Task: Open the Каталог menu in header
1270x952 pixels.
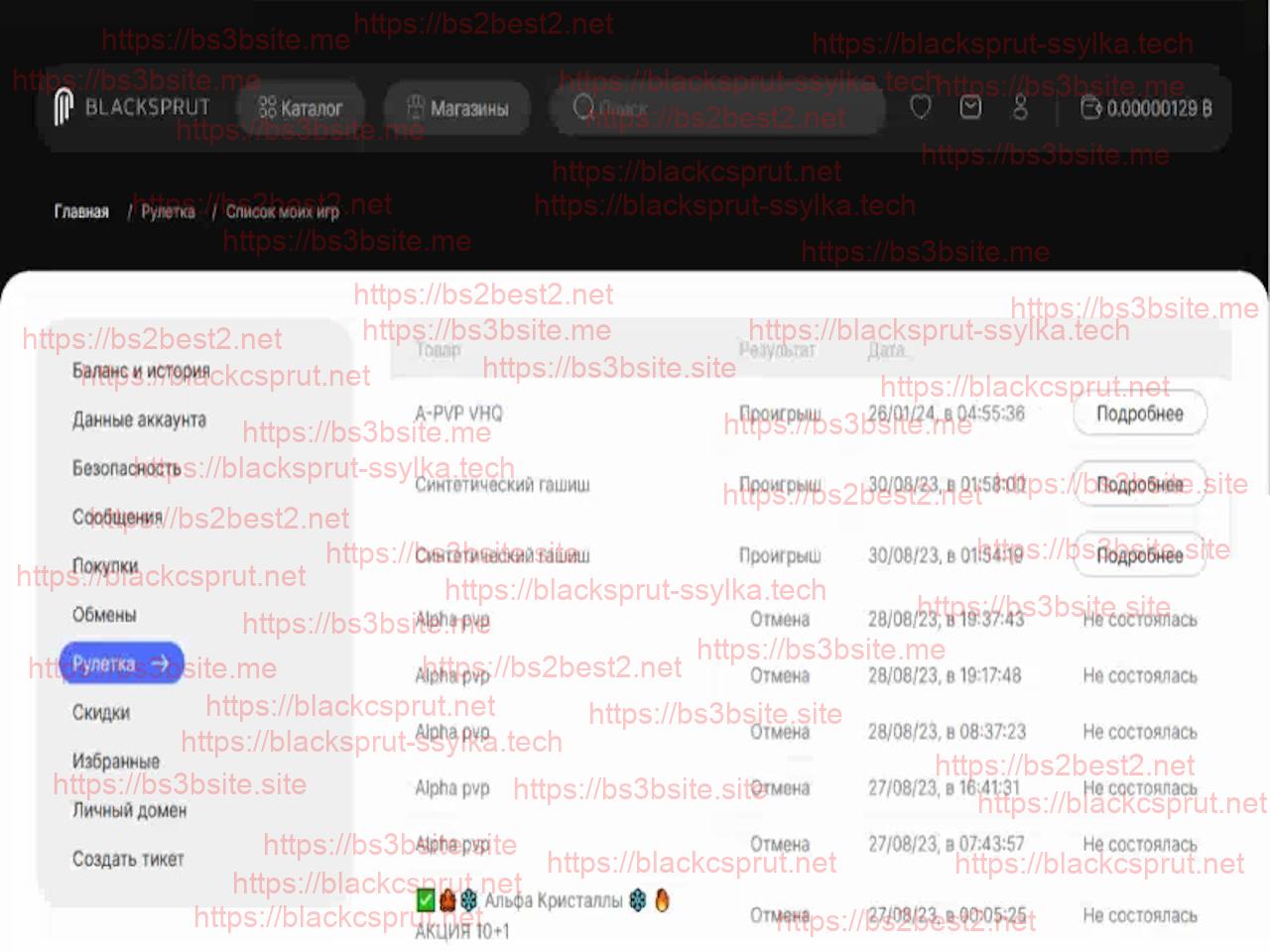Action: (x=301, y=108)
